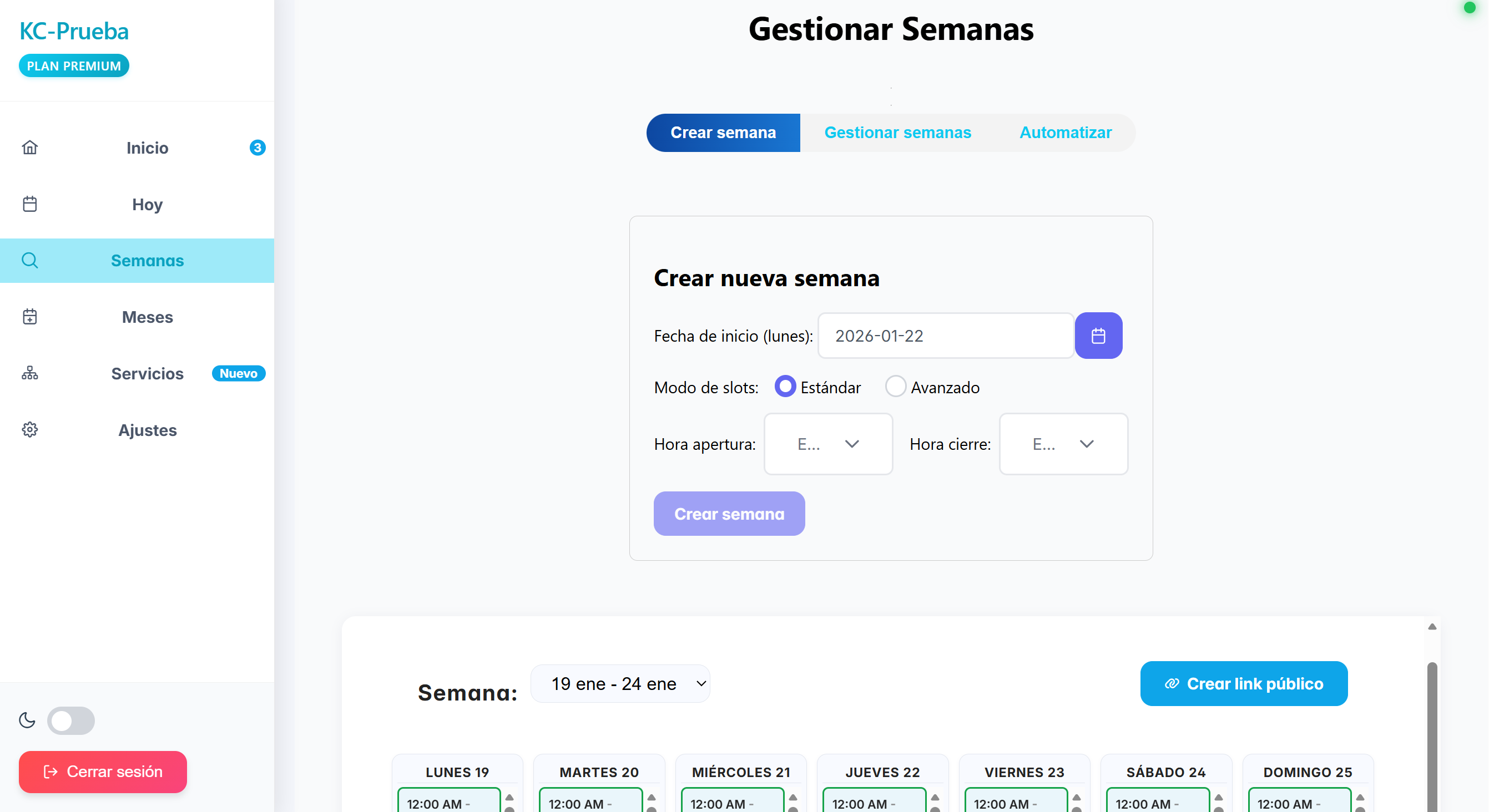This screenshot has height=812, width=1489.
Task: Click the Fecha de inicio date field
Action: click(945, 336)
